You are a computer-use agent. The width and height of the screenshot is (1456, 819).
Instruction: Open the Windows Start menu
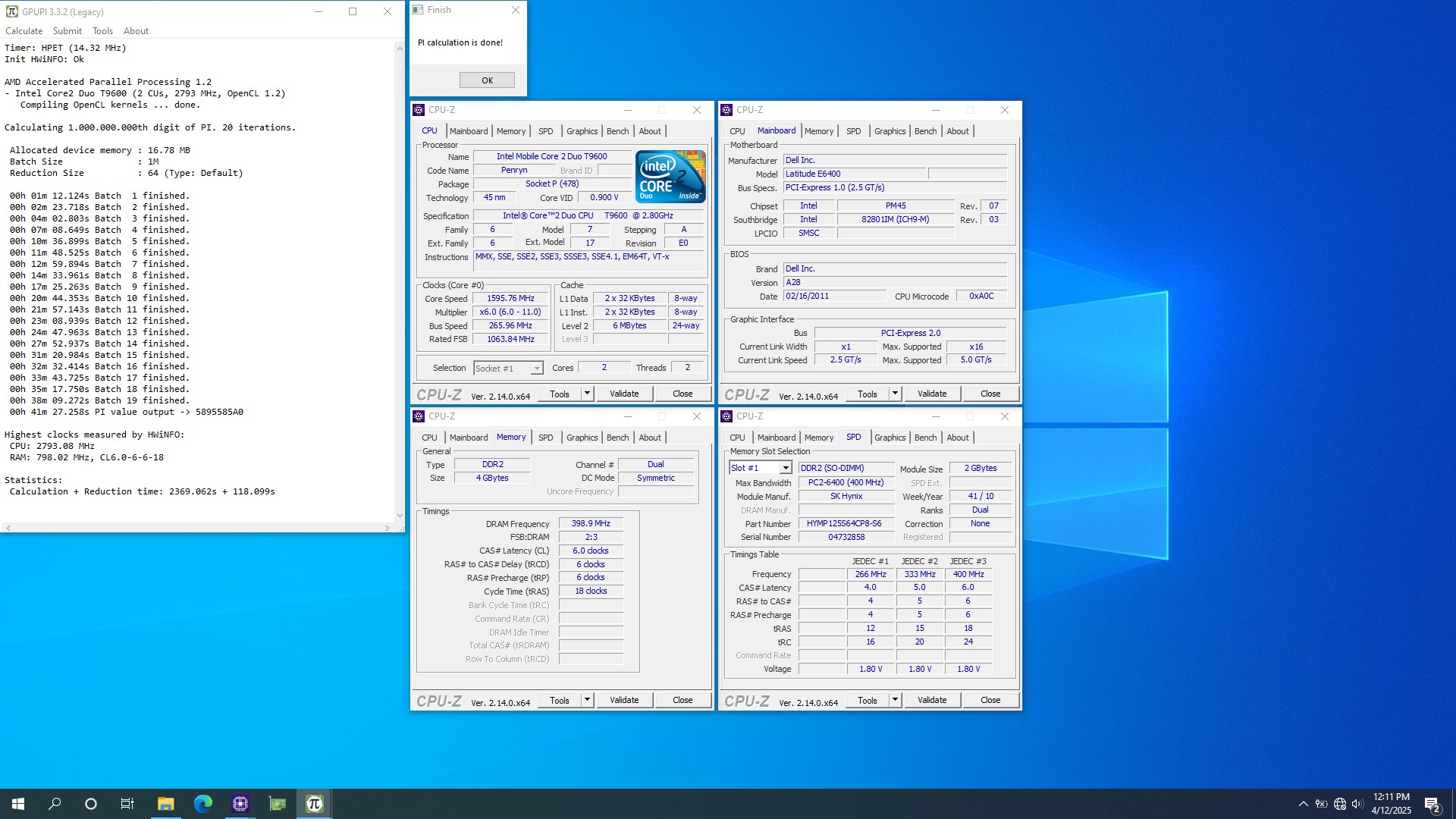pyautogui.click(x=18, y=804)
